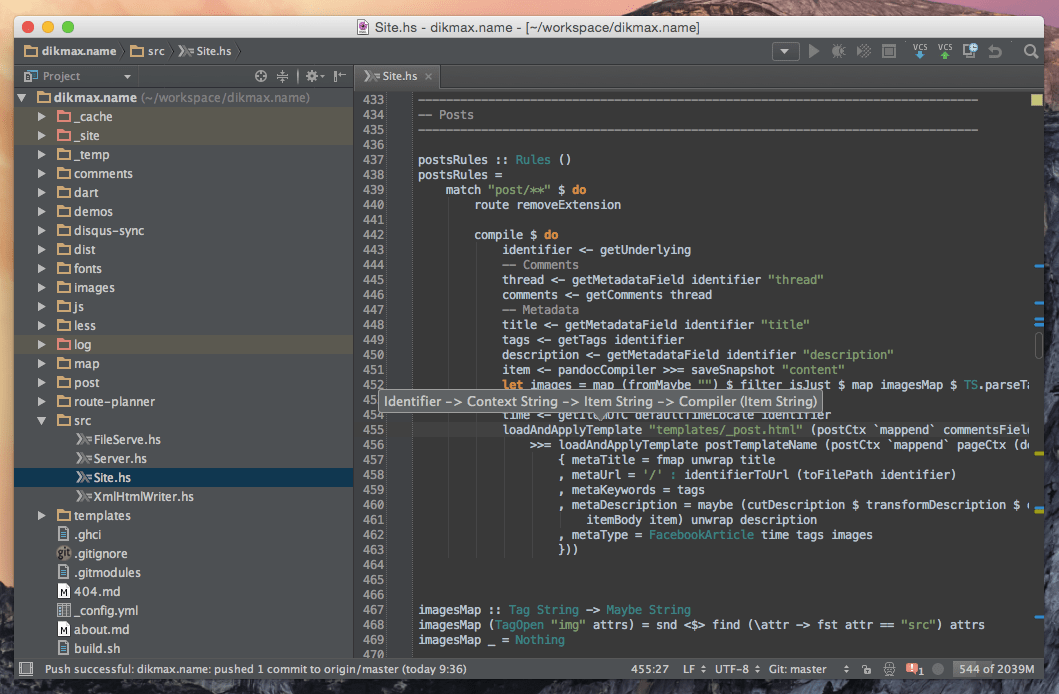Open the Git: master branch dropdown

pyautogui.click(x=800, y=669)
